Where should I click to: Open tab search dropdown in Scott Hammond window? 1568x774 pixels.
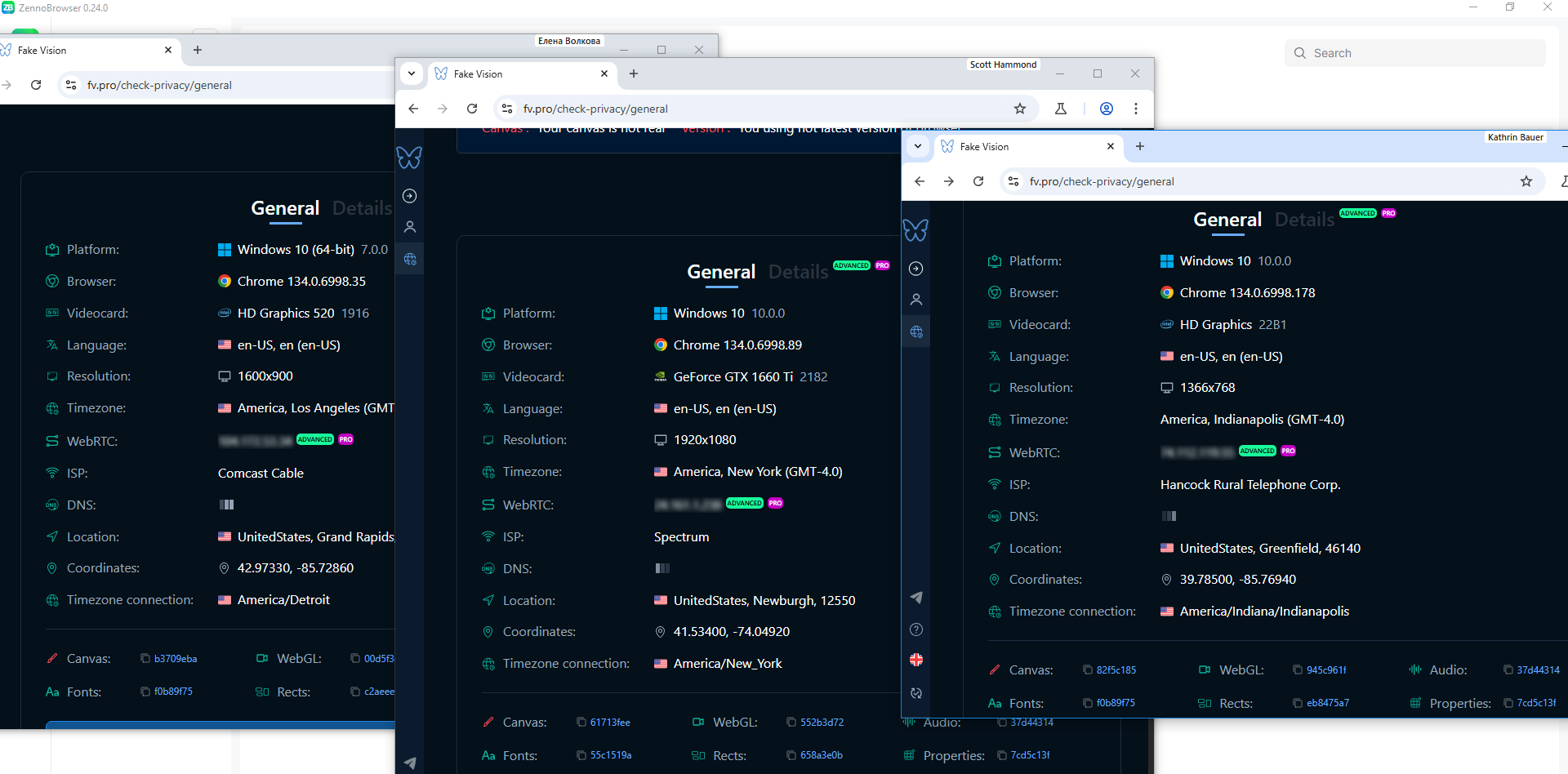[412, 73]
